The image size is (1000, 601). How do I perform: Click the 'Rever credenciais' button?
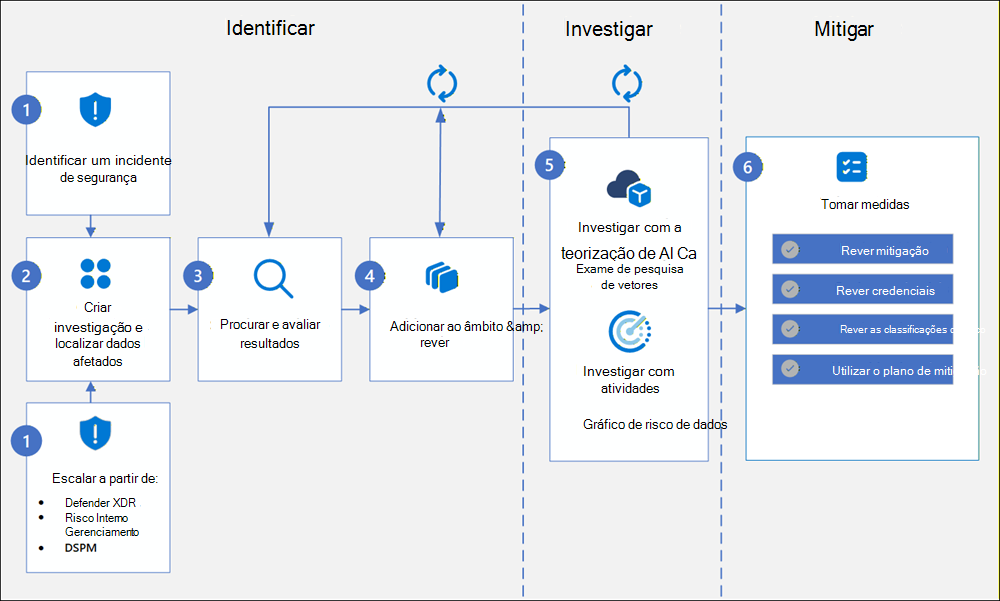pyautogui.click(x=862, y=289)
